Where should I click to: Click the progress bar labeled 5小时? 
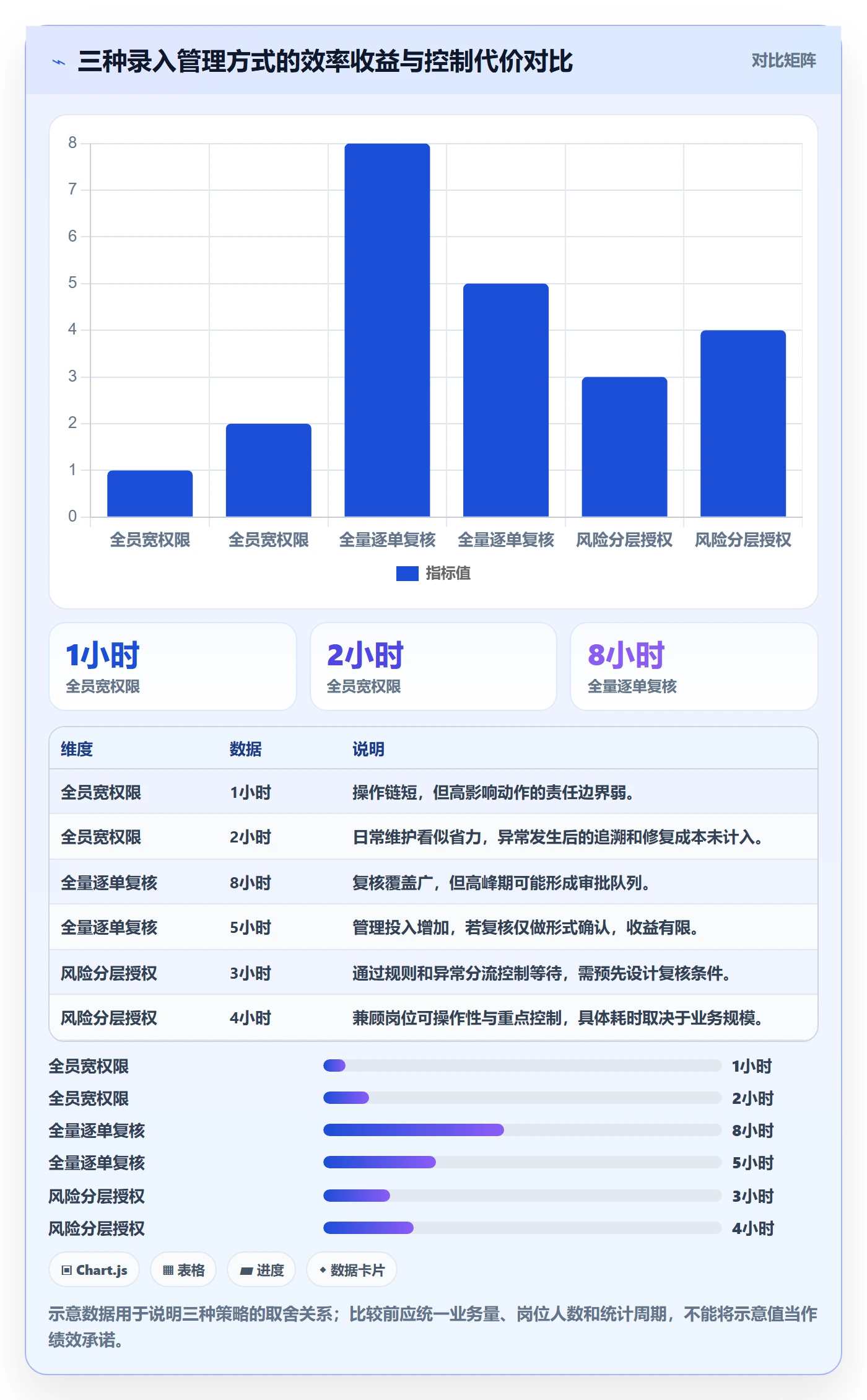click(522, 1162)
